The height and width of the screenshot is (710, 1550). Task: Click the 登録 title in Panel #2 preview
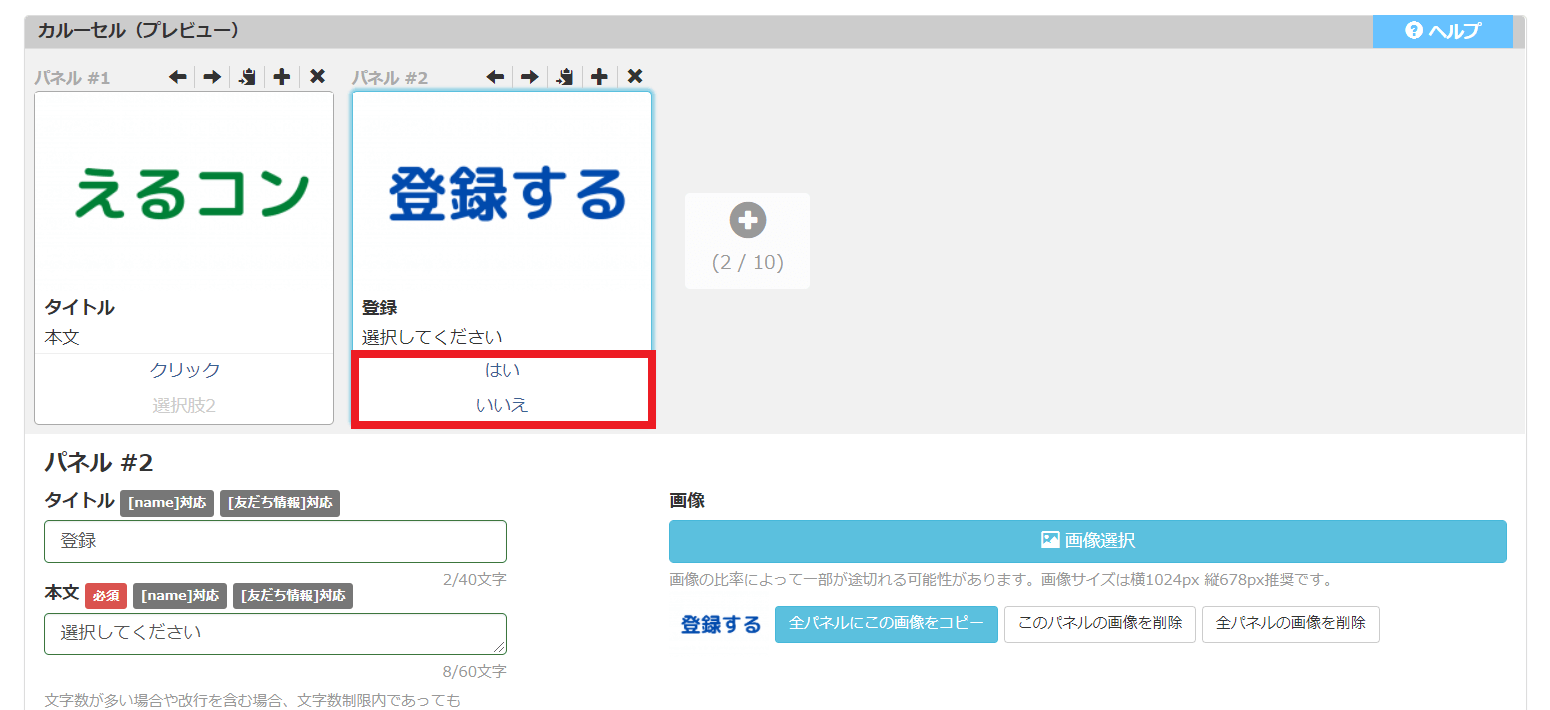point(379,308)
